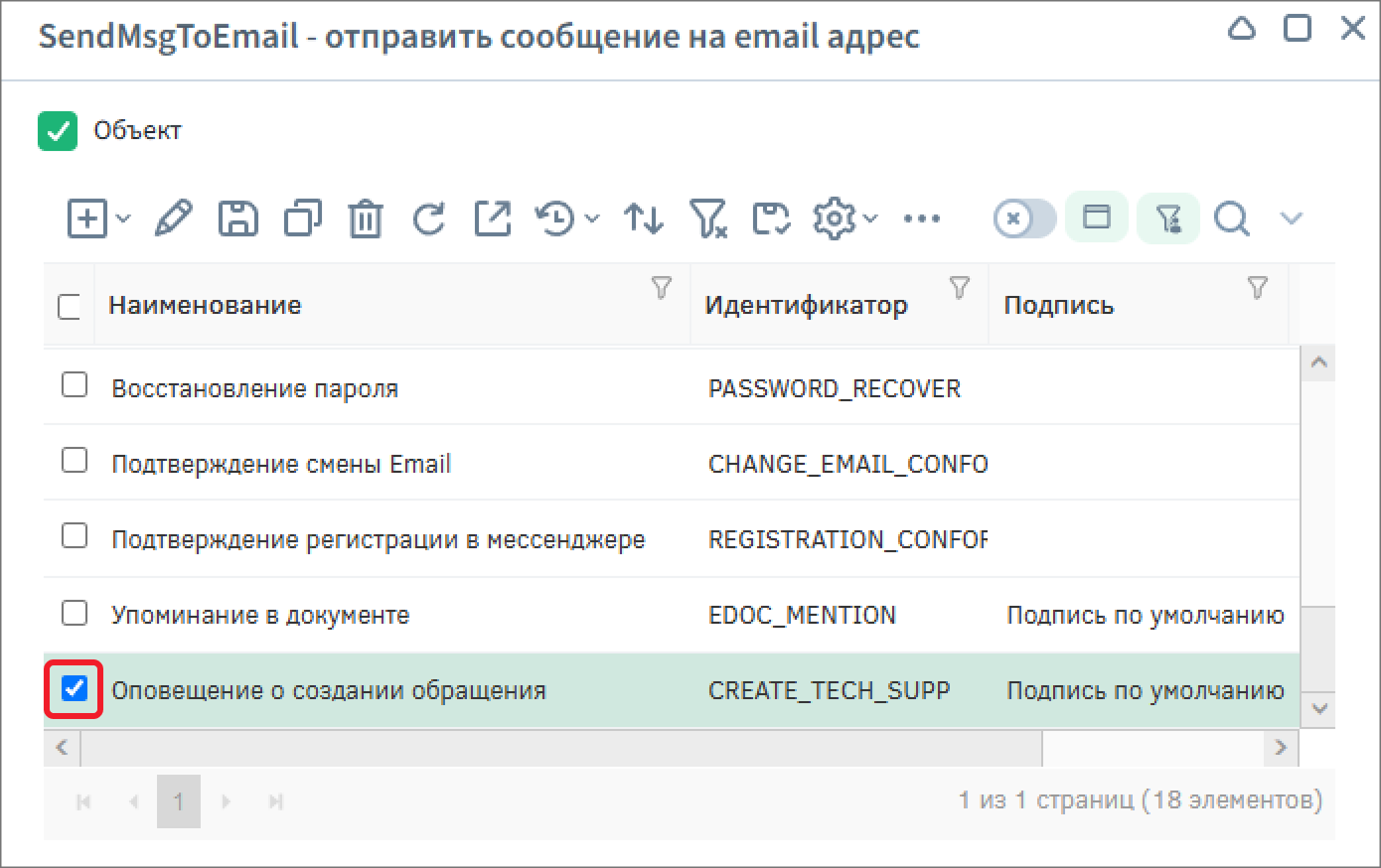Click the export open-external icon
Viewport: 1381px width, 868px height.
tap(493, 217)
